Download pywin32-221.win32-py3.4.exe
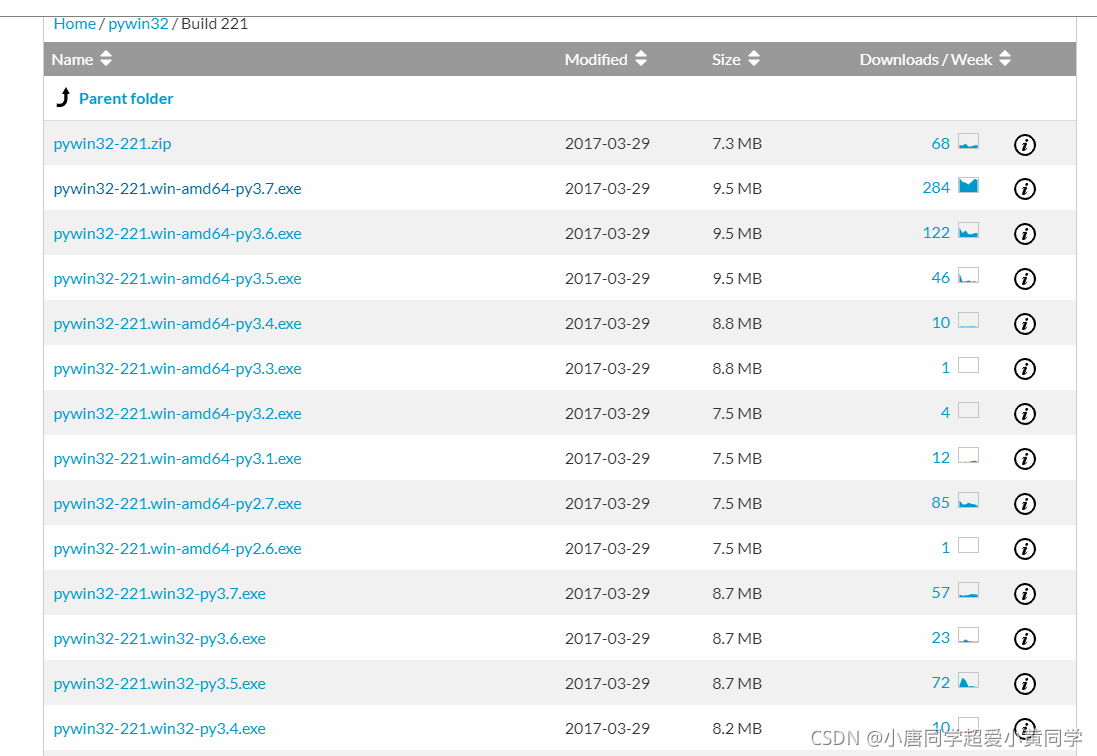Screen dimensions: 1097x756 (160, 729)
